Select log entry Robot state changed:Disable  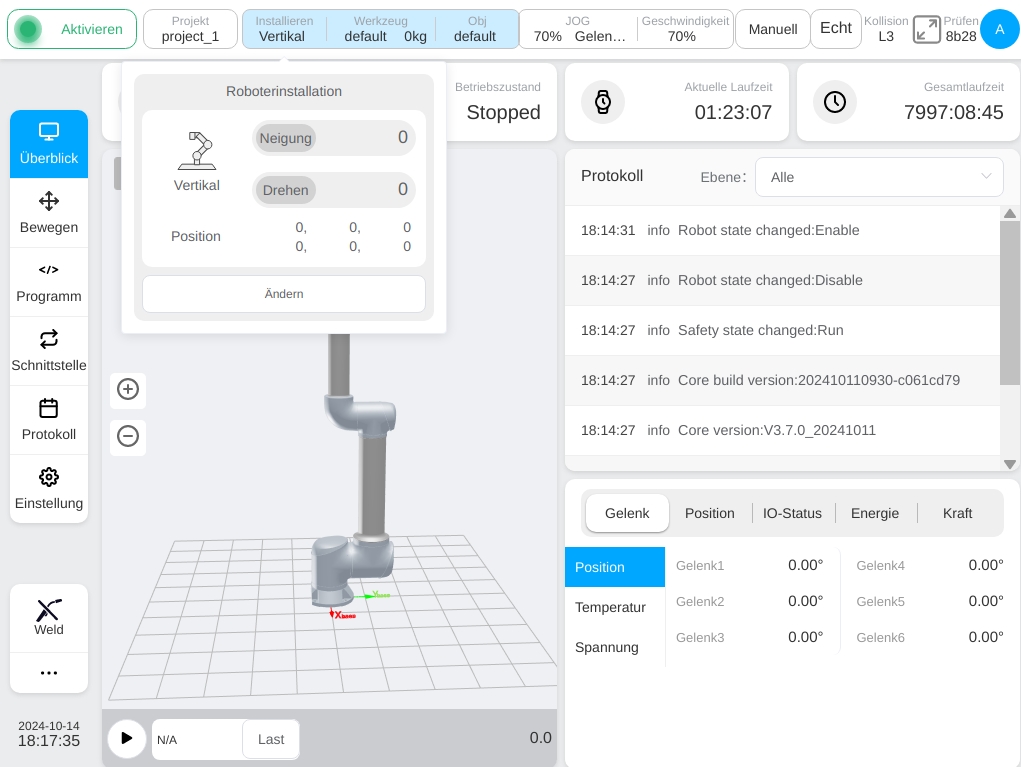pyautogui.click(x=782, y=281)
